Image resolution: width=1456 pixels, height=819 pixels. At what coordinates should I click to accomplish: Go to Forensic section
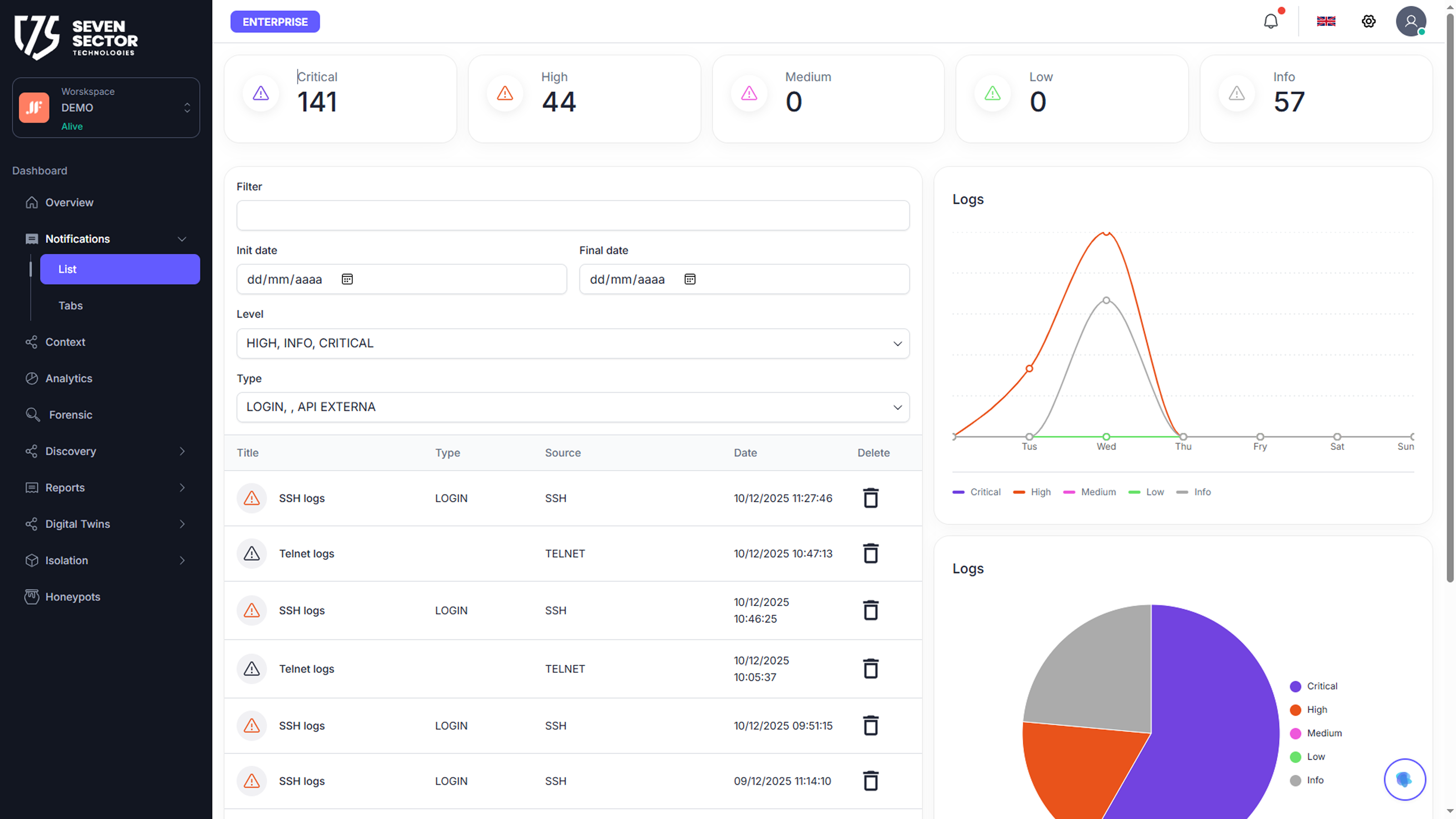(x=70, y=415)
